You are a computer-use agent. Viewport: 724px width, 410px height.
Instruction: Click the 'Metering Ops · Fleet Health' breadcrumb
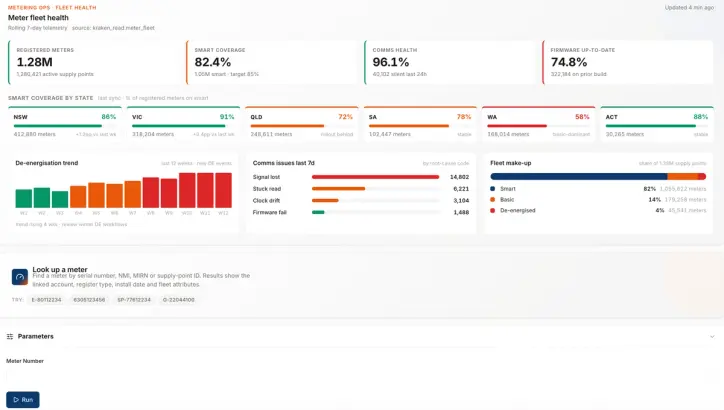(52, 7)
